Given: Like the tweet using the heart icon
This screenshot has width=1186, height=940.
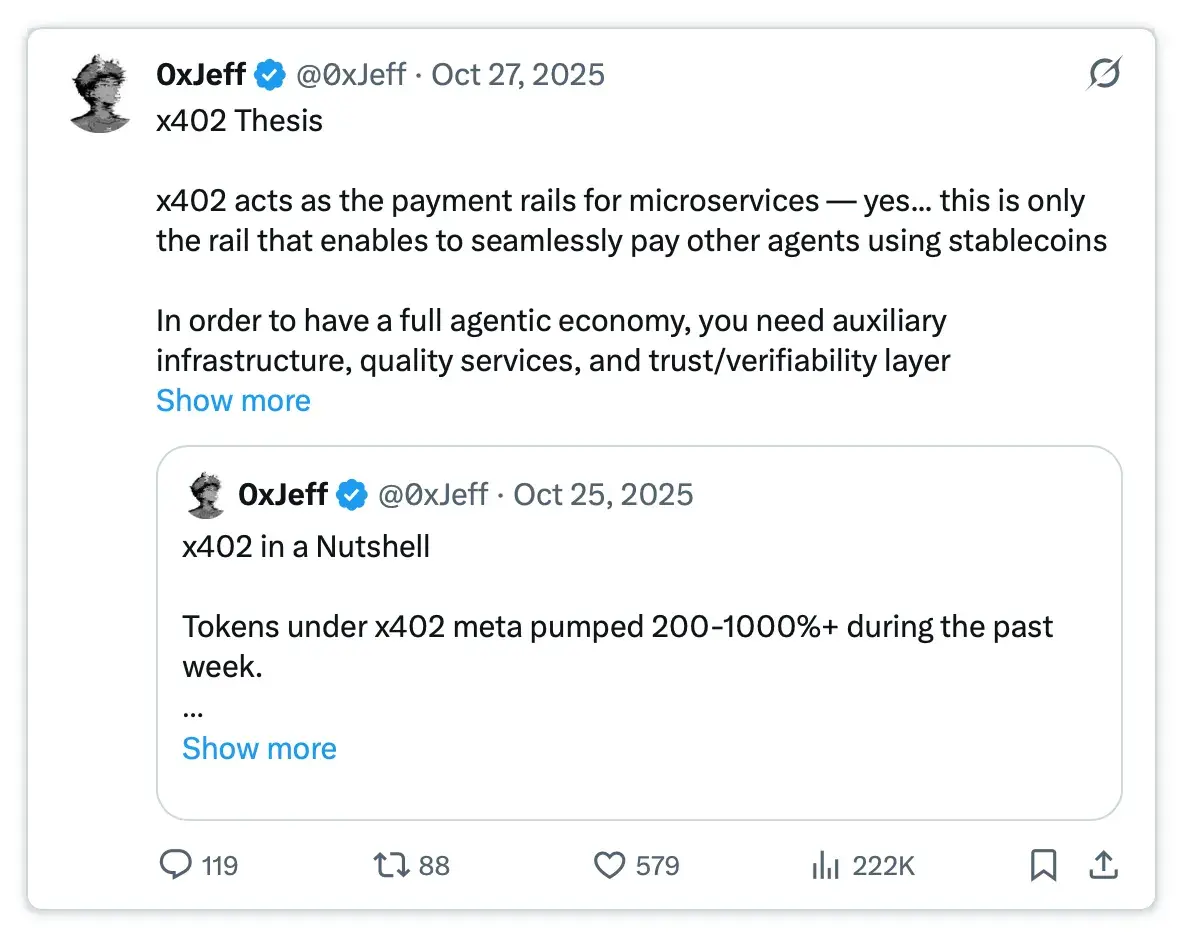Looking at the screenshot, I should [x=608, y=866].
